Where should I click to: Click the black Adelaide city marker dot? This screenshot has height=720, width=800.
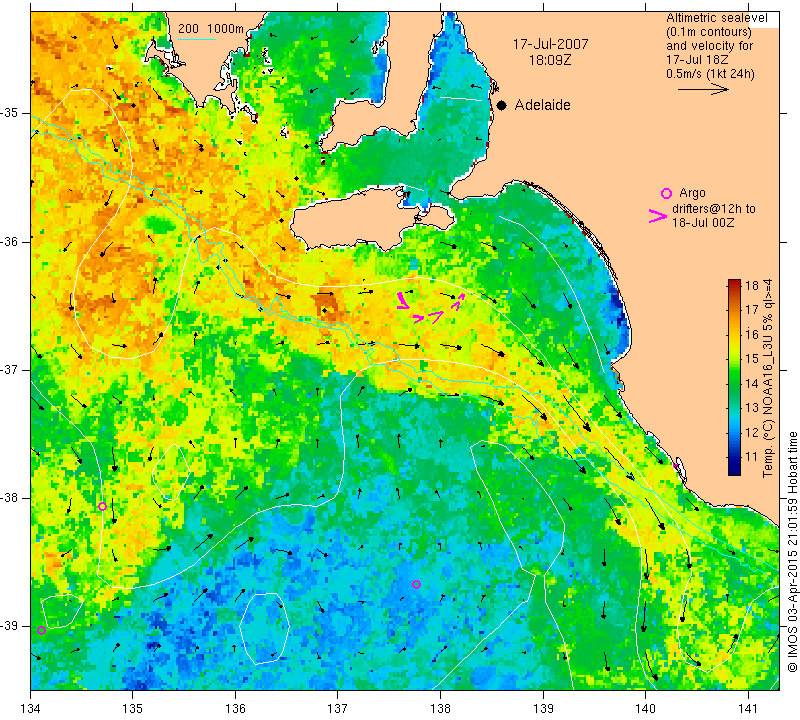pyautogui.click(x=502, y=105)
